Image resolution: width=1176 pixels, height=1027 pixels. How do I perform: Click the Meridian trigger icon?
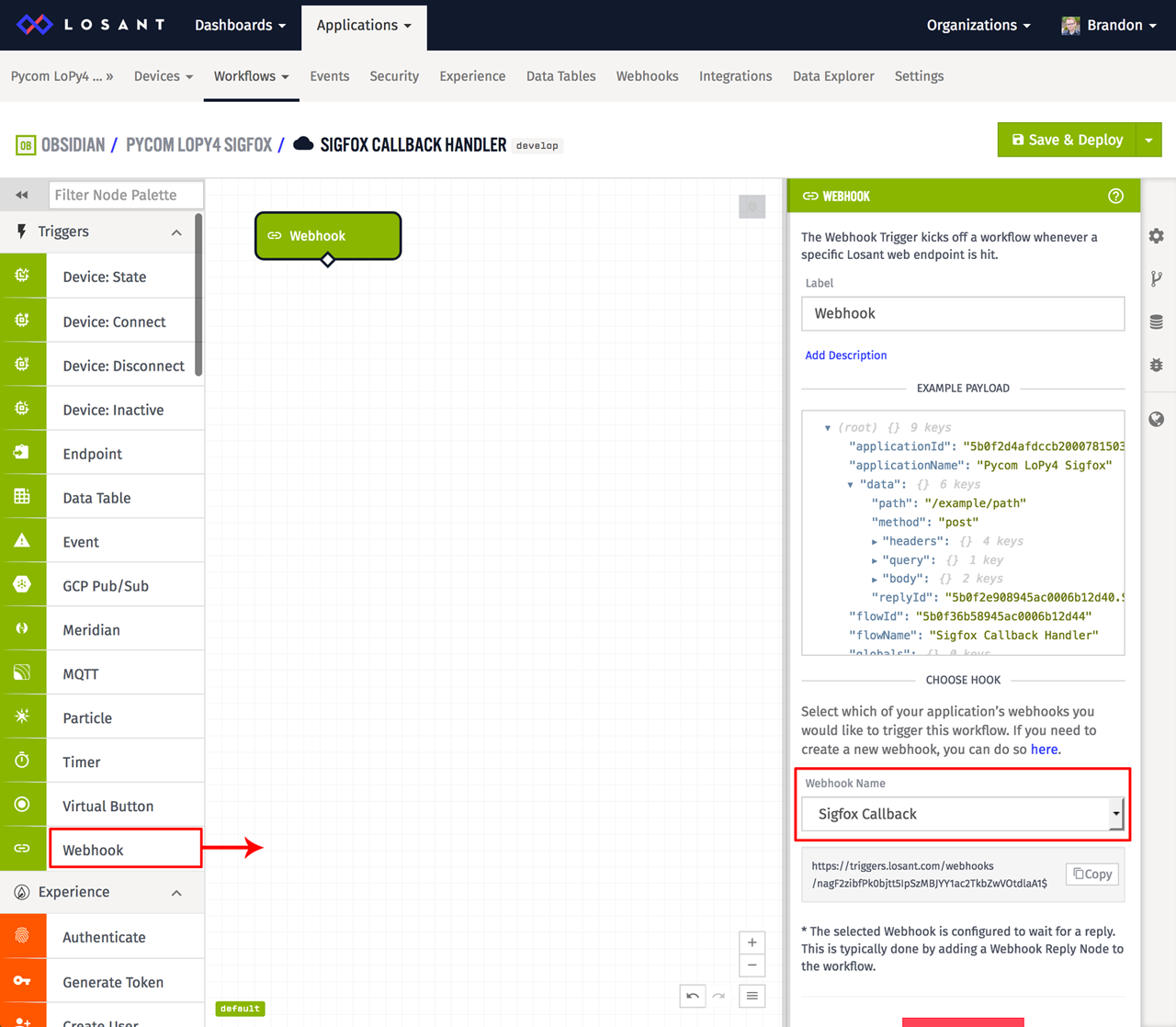pyautogui.click(x=22, y=628)
